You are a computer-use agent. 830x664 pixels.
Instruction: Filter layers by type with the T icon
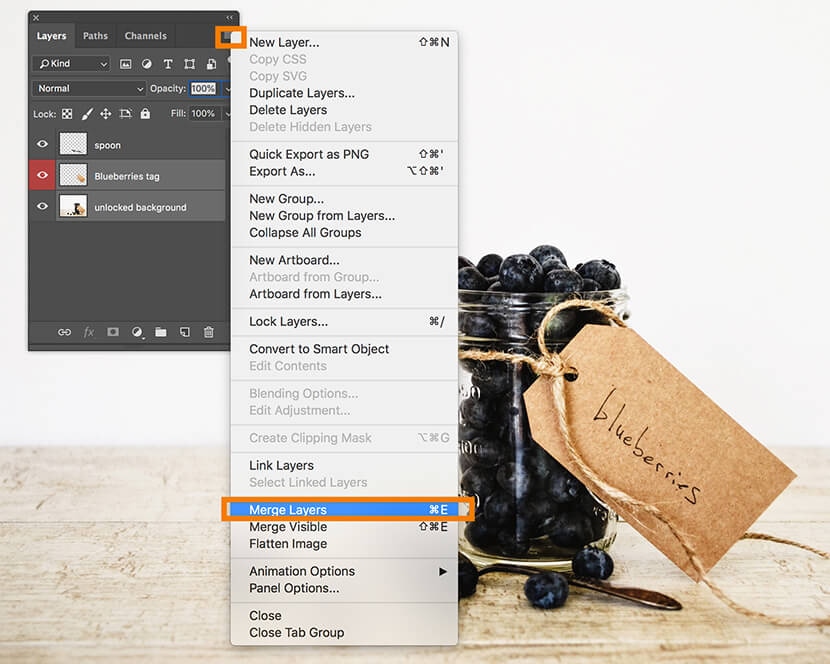coord(167,64)
